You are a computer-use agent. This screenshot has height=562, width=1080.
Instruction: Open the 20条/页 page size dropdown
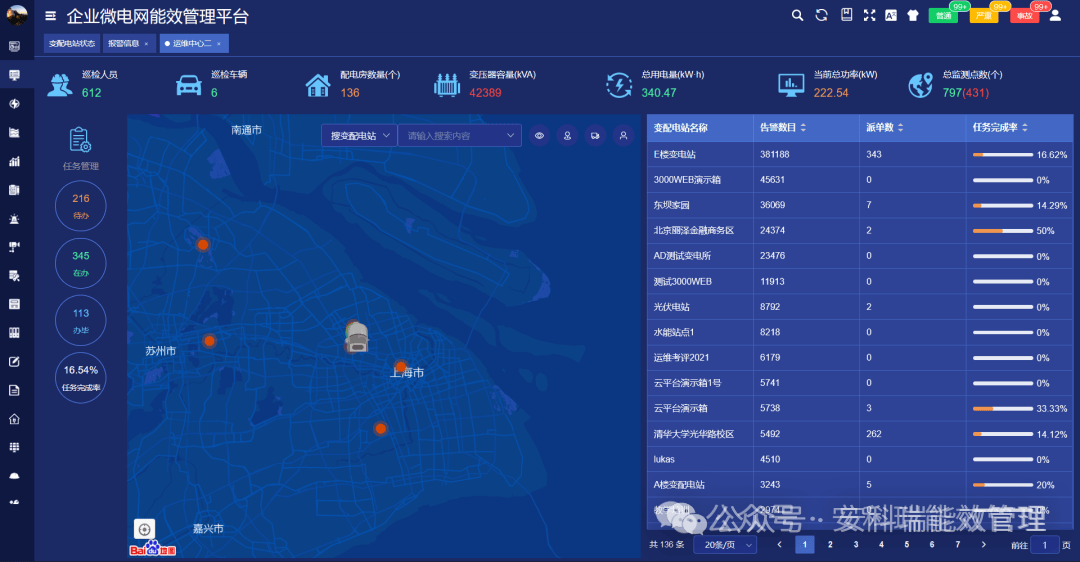pyautogui.click(x=726, y=545)
